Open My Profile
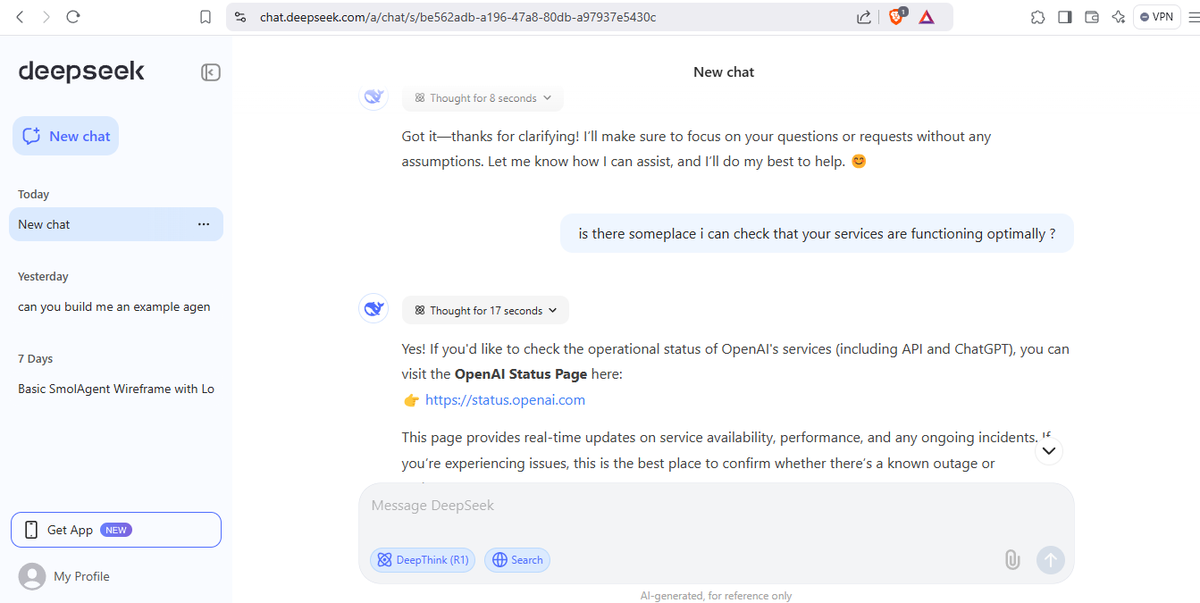This screenshot has width=1200, height=603. pos(81,576)
